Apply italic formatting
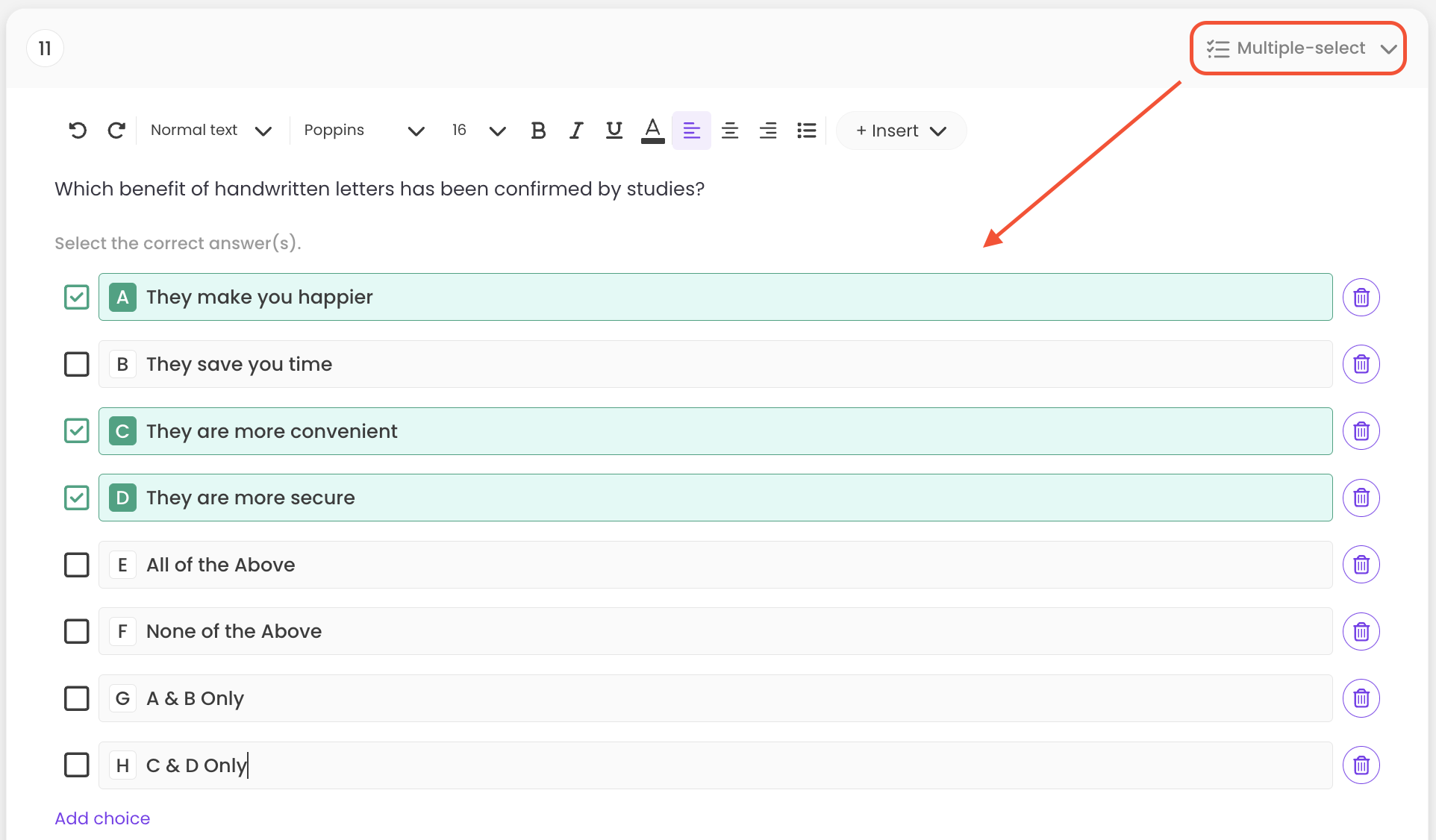Viewport: 1436px width, 840px height. pos(575,131)
